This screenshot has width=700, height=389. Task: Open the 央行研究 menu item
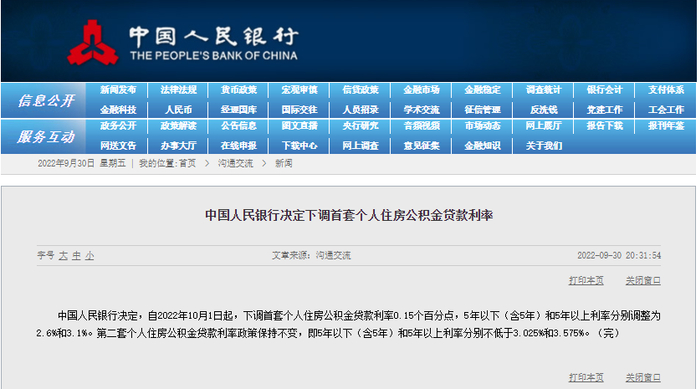pos(361,126)
